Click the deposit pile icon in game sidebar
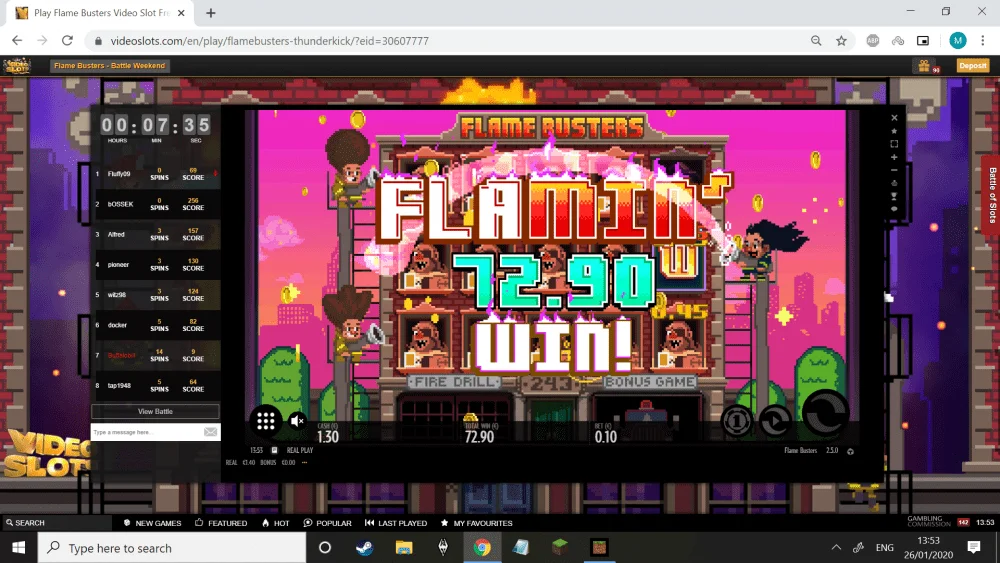The height and width of the screenshot is (563, 1000). pyautogui.click(x=894, y=183)
